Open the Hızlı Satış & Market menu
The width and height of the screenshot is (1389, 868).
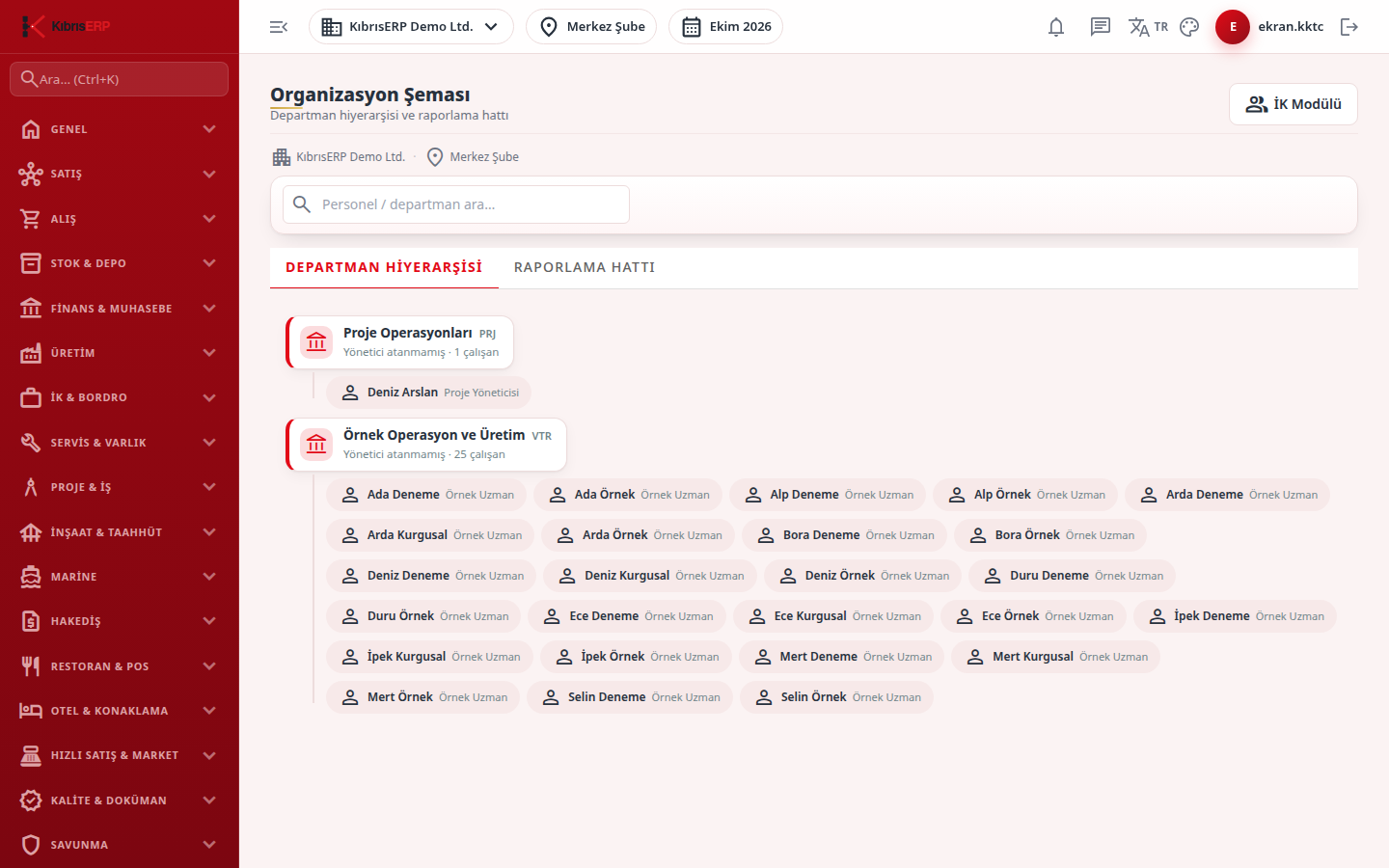pyautogui.click(x=120, y=755)
